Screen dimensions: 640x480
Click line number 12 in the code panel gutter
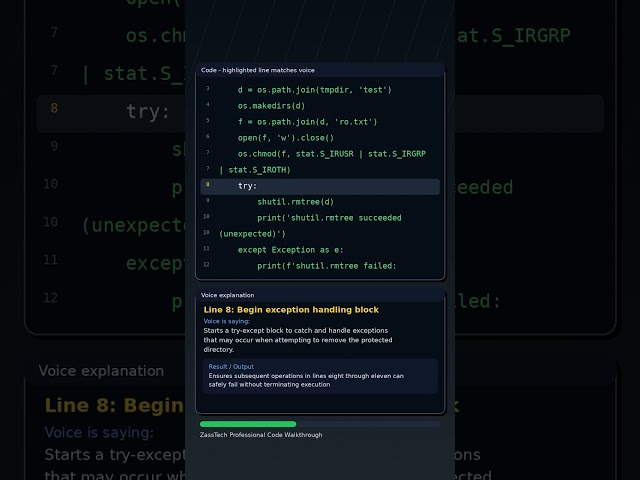(206, 264)
